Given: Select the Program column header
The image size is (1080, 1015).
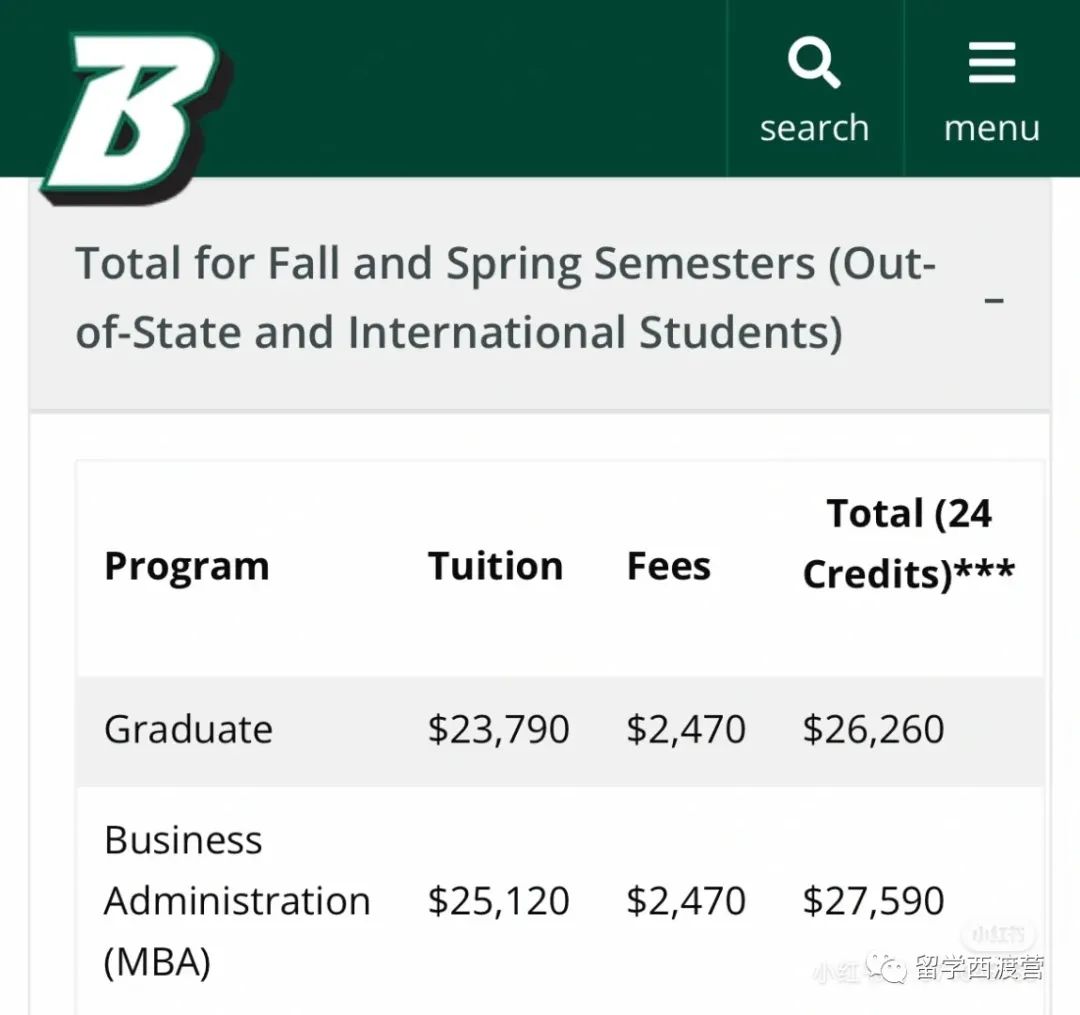Looking at the screenshot, I should (187, 567).
